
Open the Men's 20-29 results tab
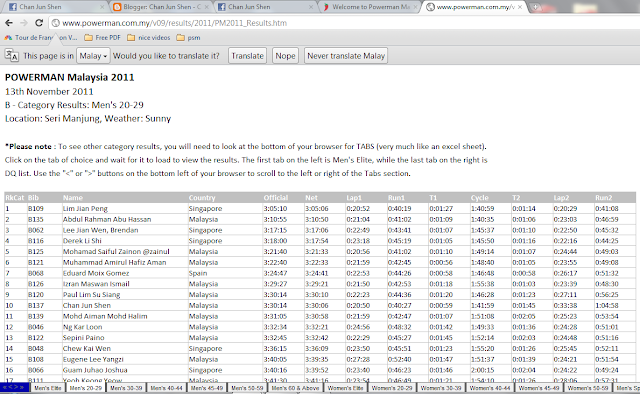[86, 388]
